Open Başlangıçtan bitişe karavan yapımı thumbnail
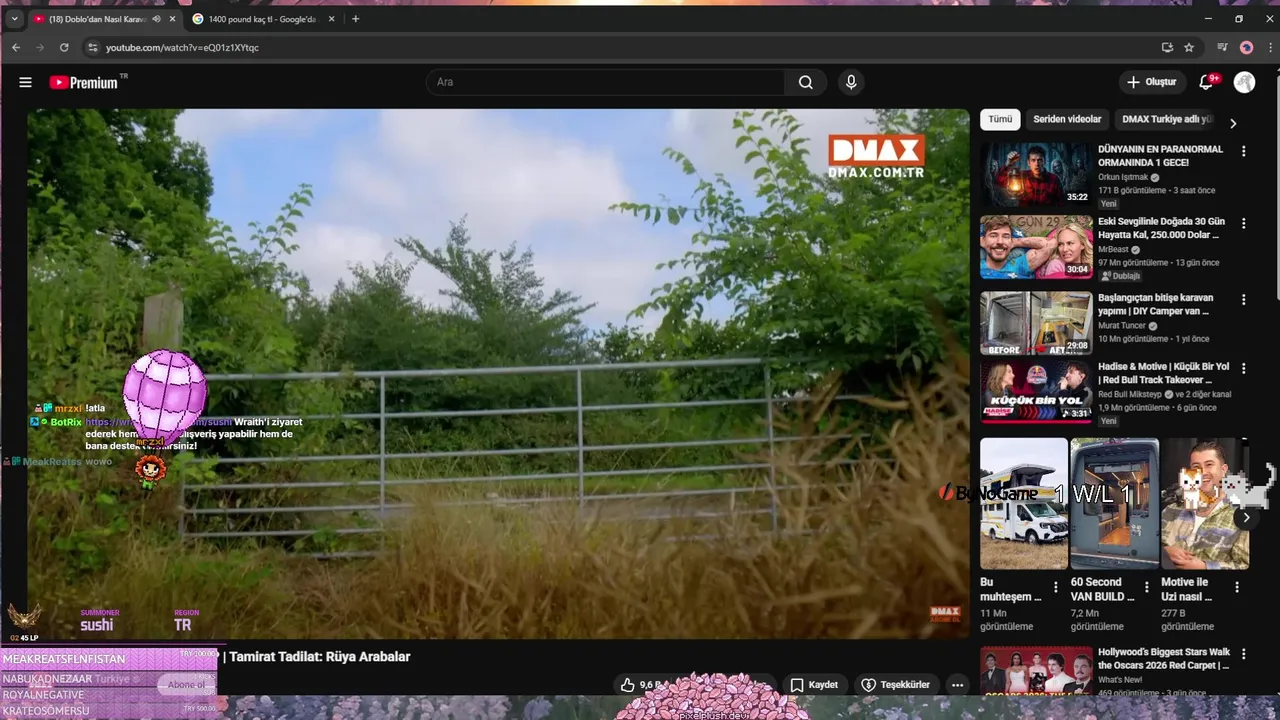The width and height of the screenshot is (1280, 720). point(1036,323)
